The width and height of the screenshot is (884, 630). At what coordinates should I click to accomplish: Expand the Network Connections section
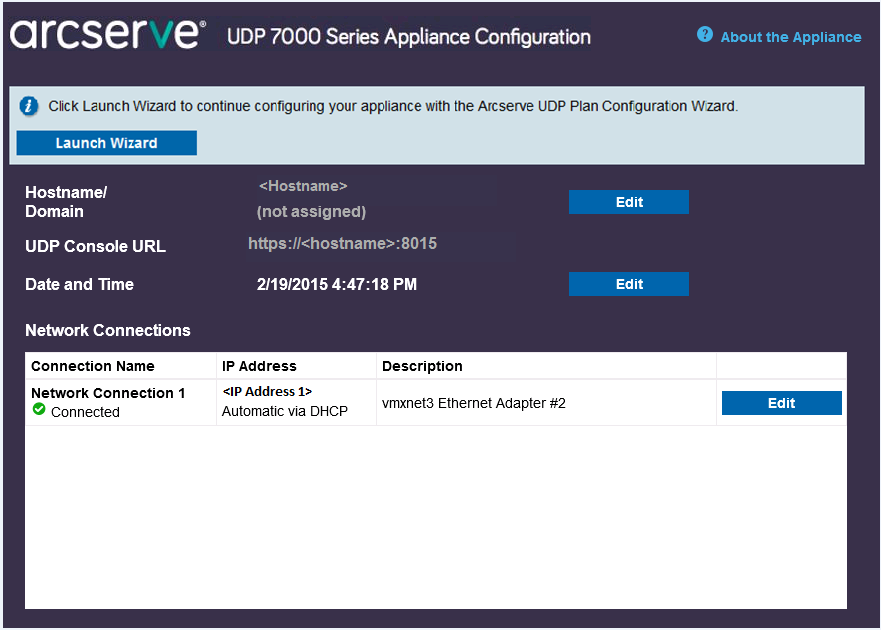(107, 330)
